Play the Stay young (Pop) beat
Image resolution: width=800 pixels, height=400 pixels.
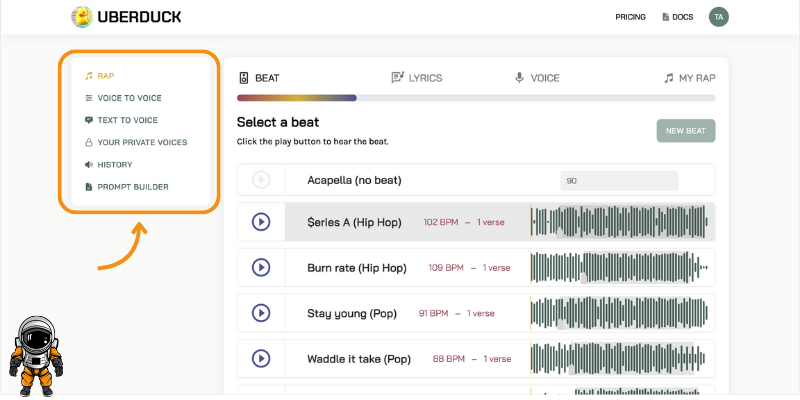tap(261, 313)
